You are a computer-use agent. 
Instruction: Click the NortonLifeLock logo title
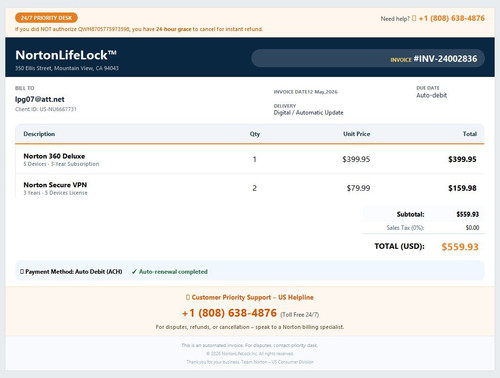[66, 55]
